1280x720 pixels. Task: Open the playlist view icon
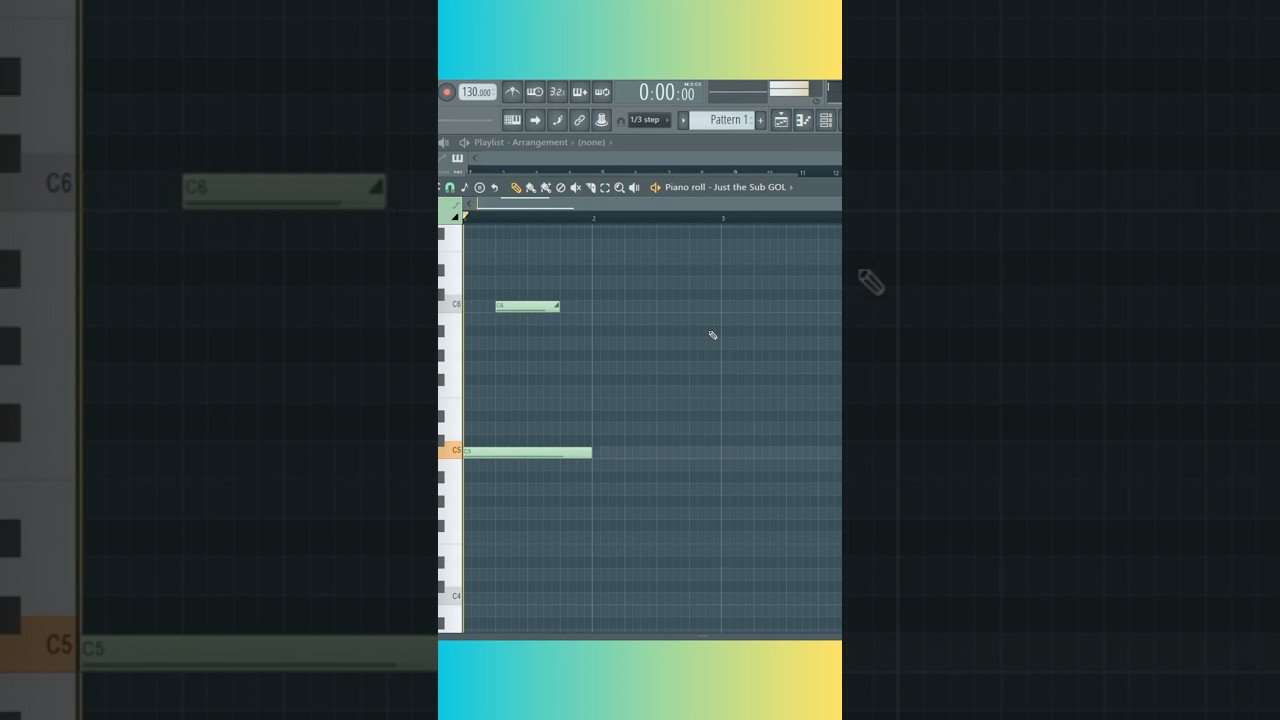click(781, 120)
